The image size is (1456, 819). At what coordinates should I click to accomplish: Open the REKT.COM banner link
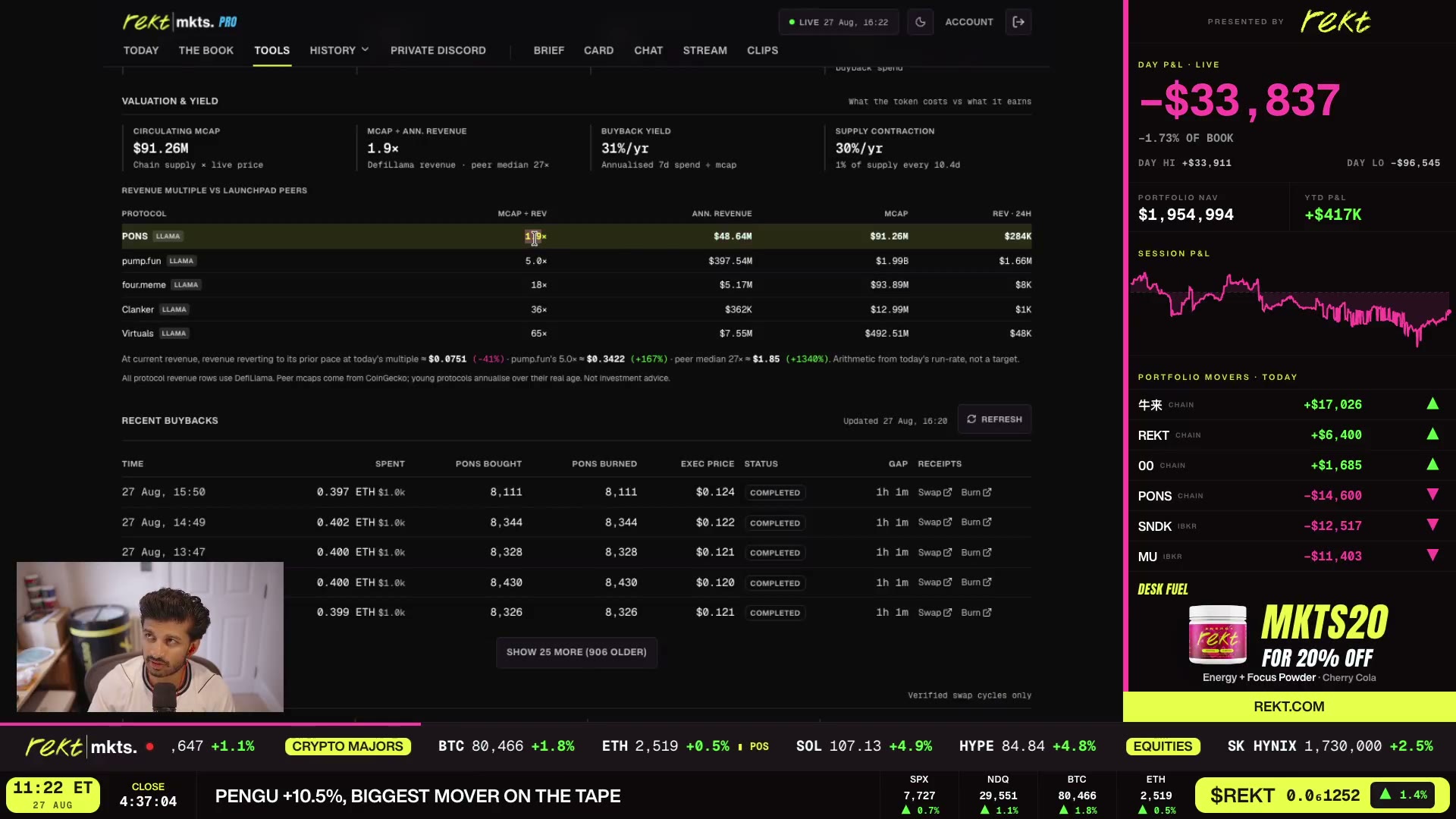pos(1289,707)
